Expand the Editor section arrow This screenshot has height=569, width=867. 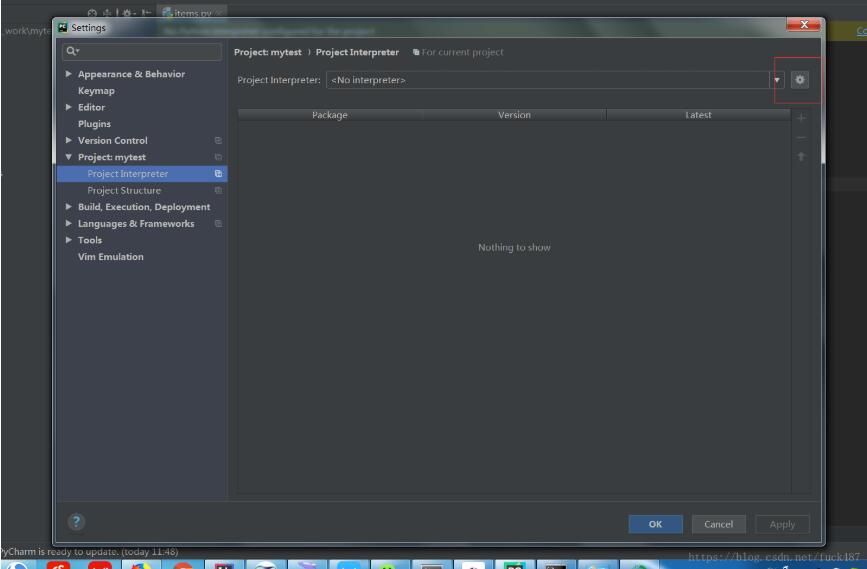tap(69, 107)
